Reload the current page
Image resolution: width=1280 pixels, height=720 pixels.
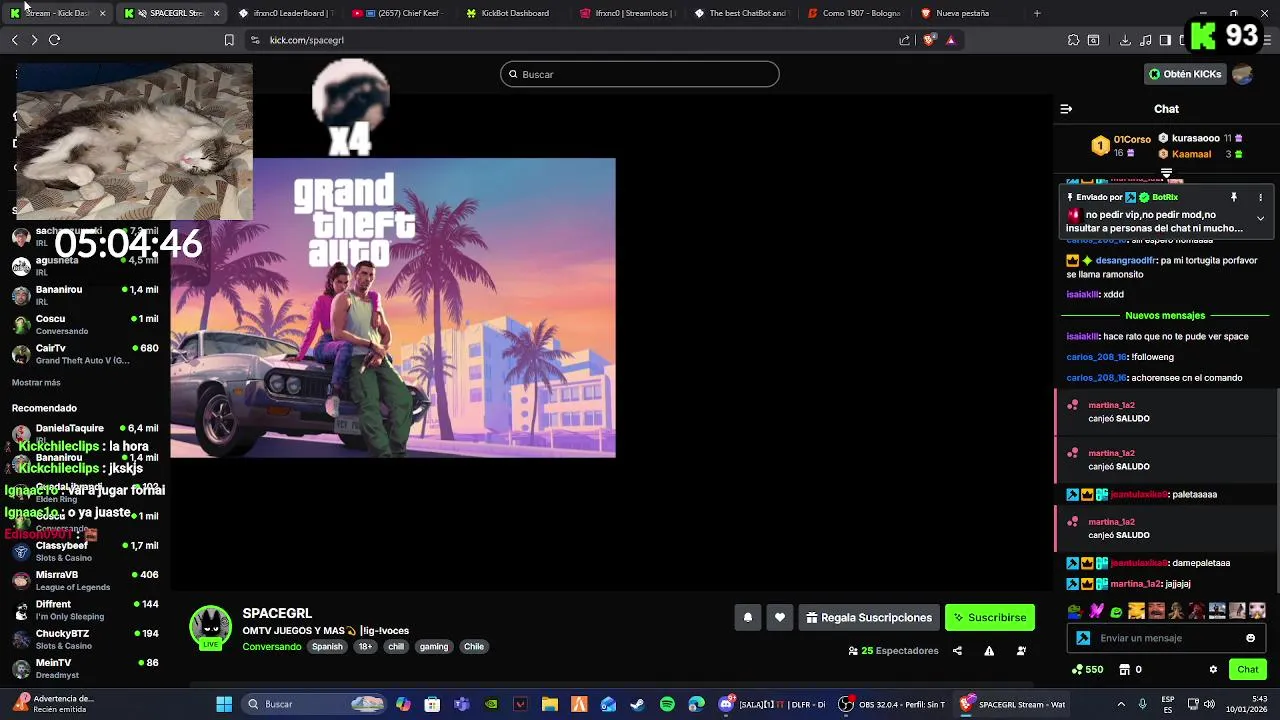[x=54, y=40]
